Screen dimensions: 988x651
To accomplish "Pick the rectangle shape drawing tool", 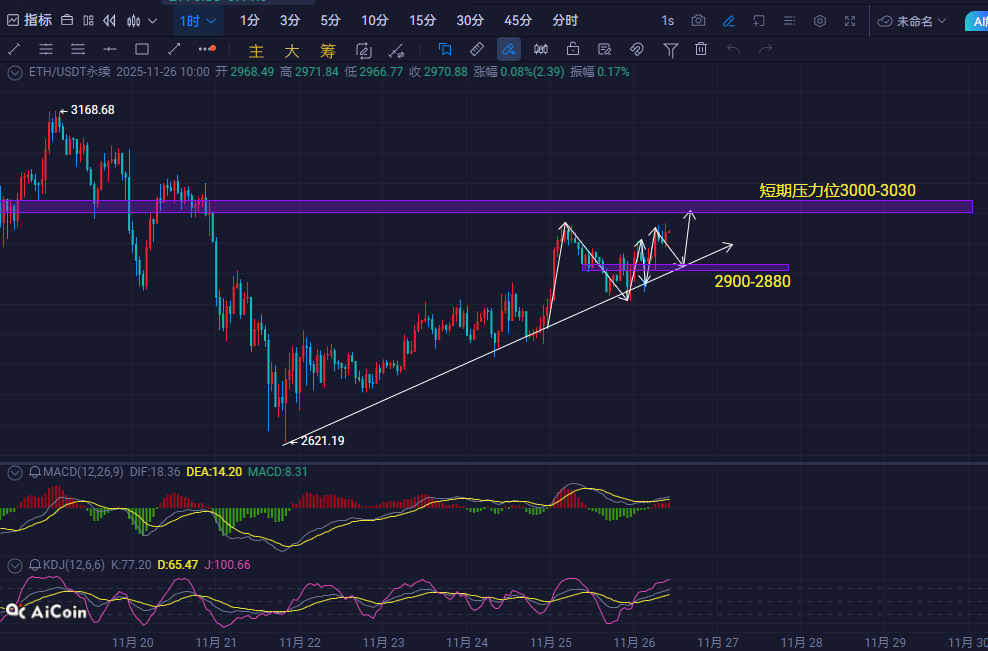I will [142, 49].
